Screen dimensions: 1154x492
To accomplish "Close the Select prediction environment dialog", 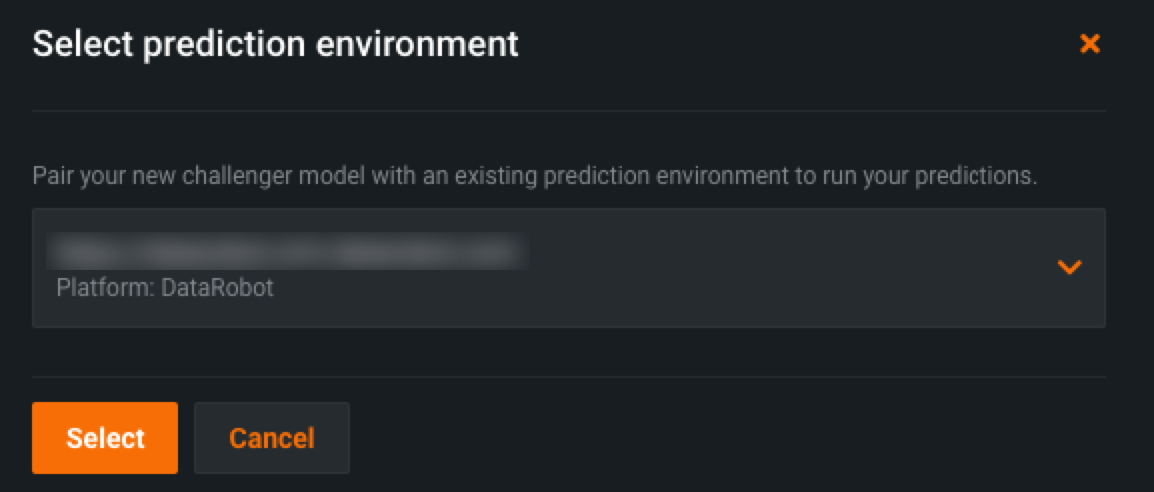I will [x=1089, y=44].
